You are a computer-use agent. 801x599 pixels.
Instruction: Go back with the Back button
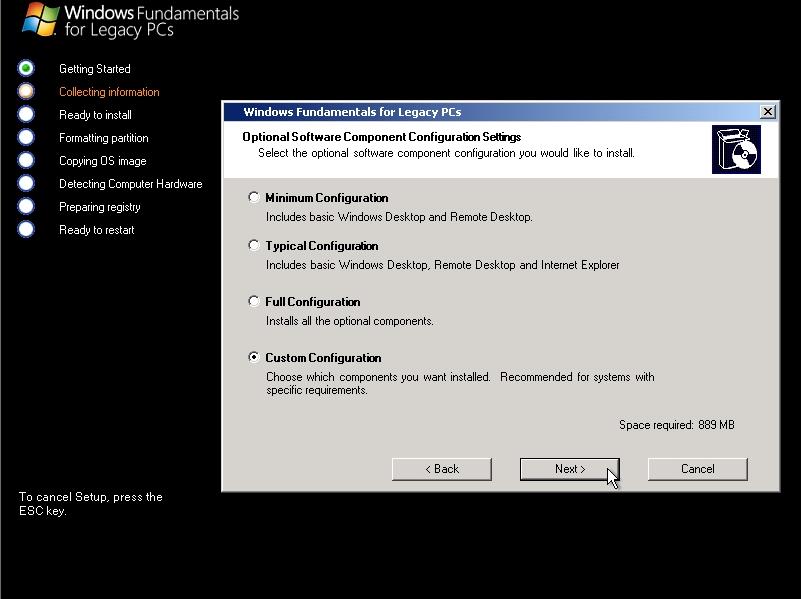click(x=442, y=469)
